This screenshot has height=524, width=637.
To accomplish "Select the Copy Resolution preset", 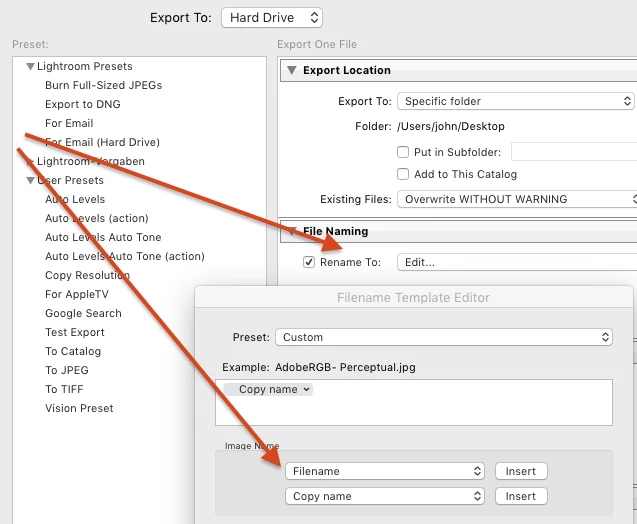I will click(x=87, y=275).
